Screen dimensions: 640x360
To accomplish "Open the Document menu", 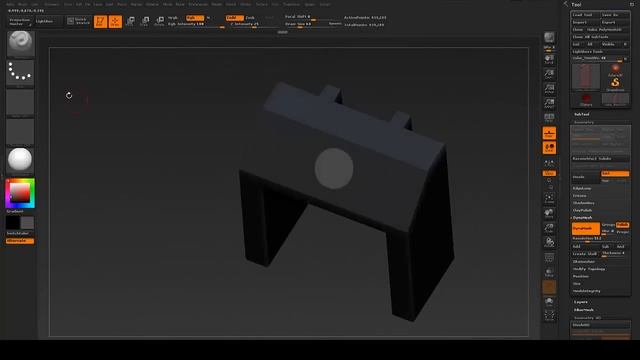I will click(x=52, y=4).
